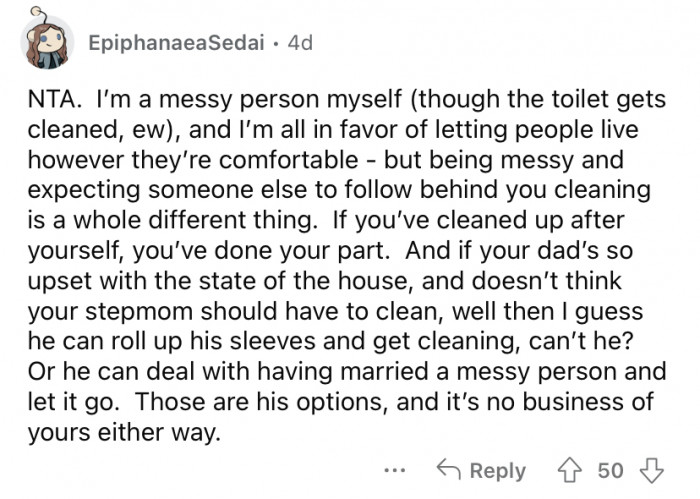Click the dot separator before 4d
700x499 pixels.
(x=276, y=44)
